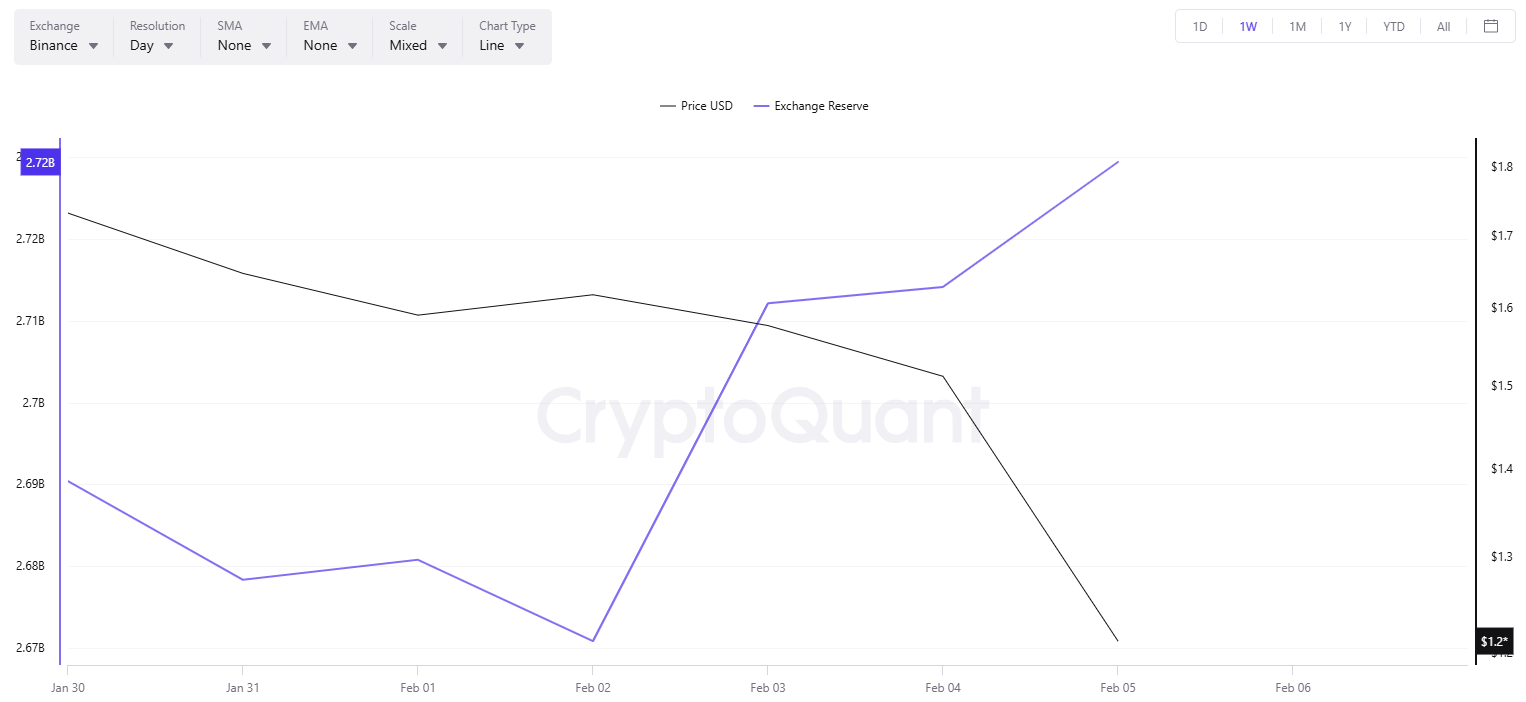Click the SMA dropdown chevron arrow
Screen dimensions: 1526x702
coord(266,45)
